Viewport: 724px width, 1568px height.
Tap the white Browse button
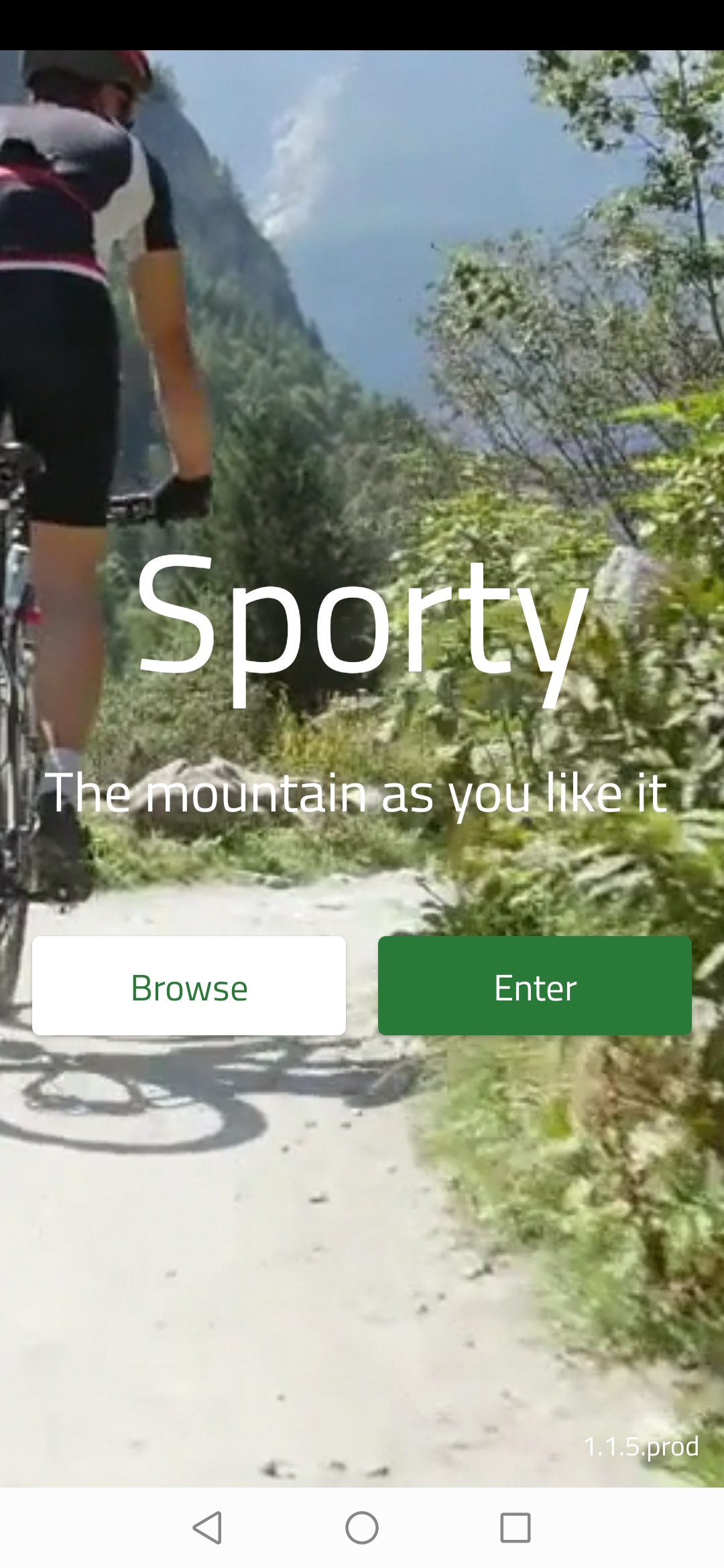click(189, 986)
